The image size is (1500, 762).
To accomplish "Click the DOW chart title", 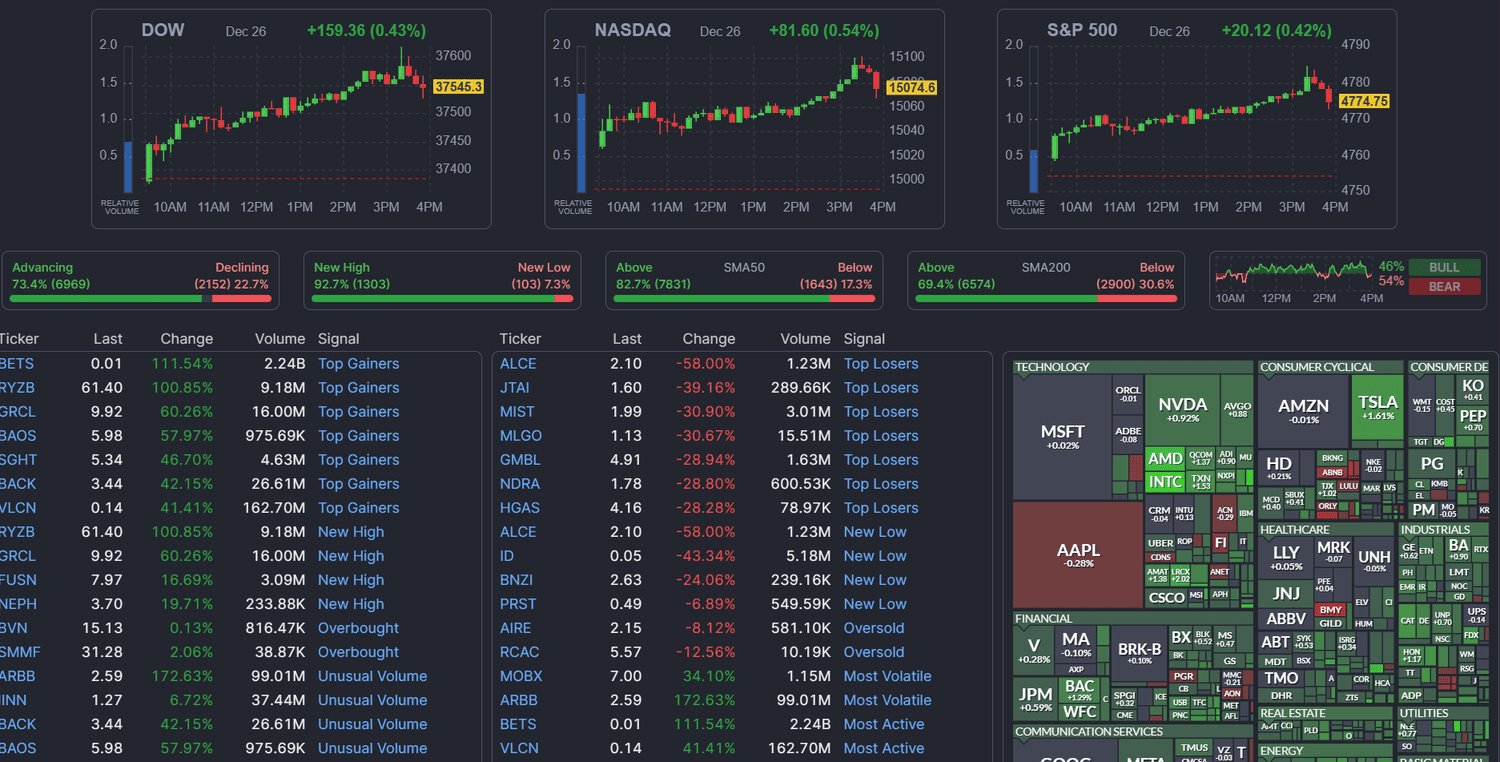I will 162,30.
